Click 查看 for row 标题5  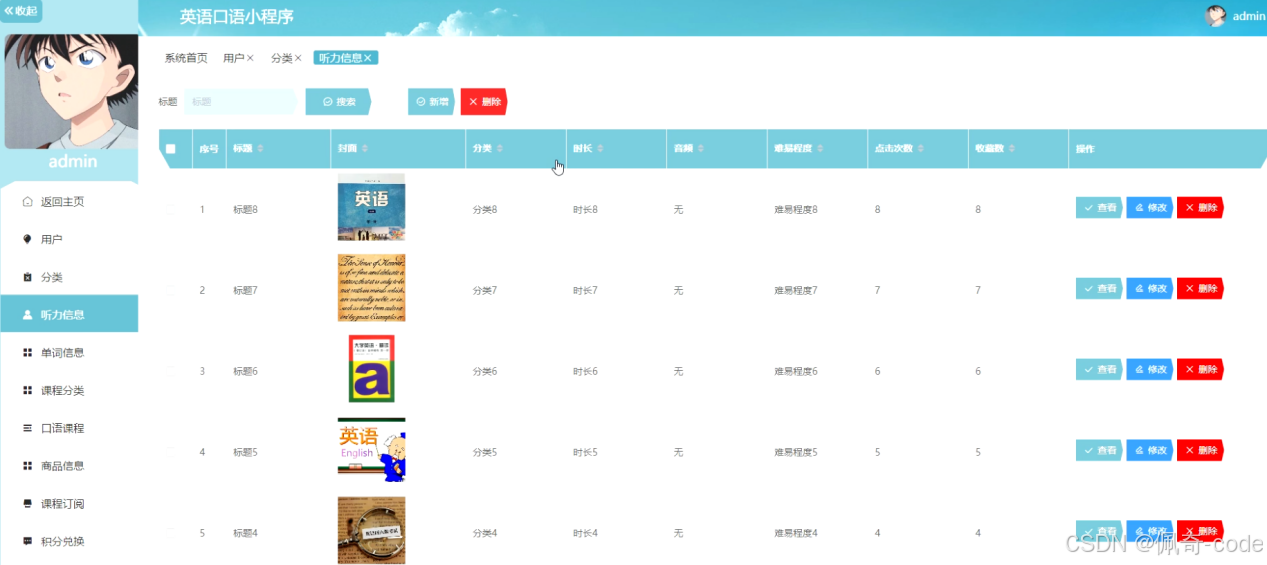[x=1099, y=450]
